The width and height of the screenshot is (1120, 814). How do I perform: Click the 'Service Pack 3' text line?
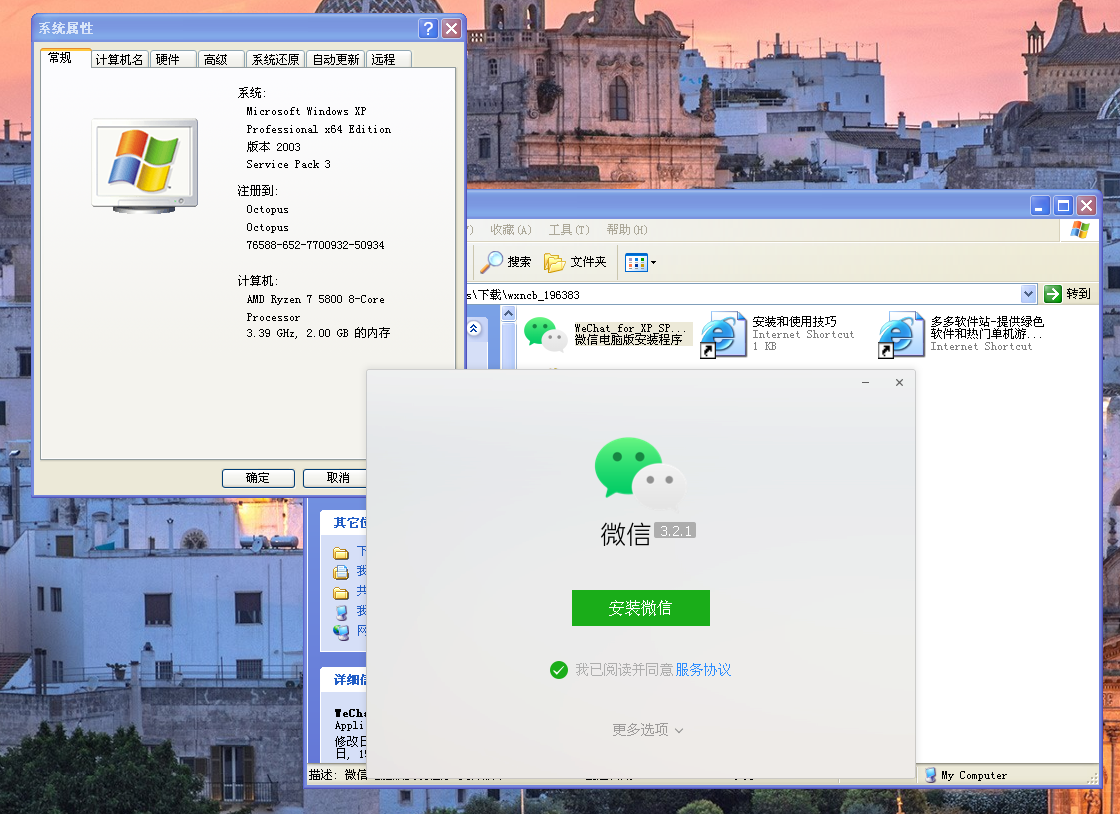[x=289, y=164]
